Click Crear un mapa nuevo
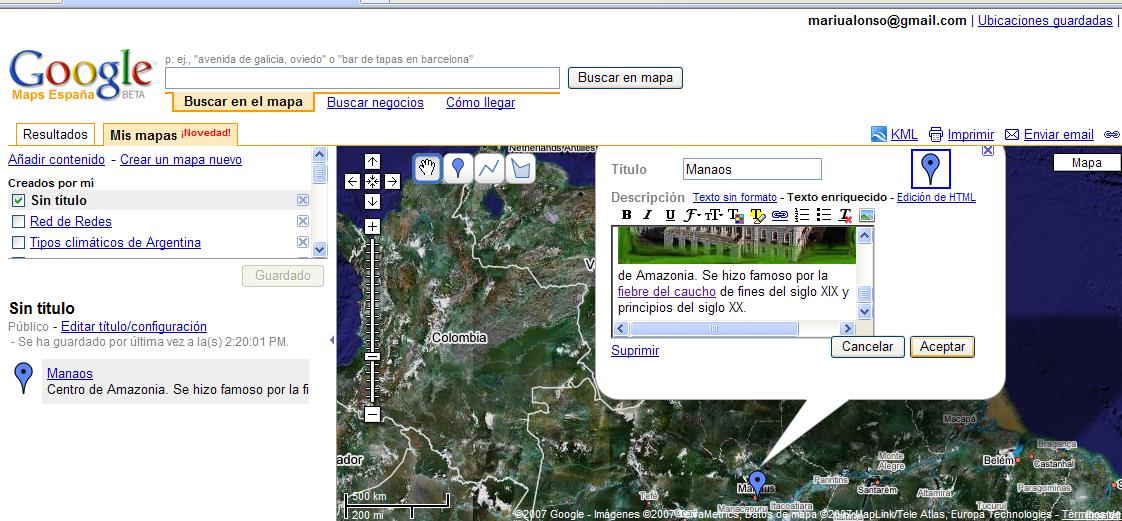This screenshot has height=521, width=1122. coord(181,160)
